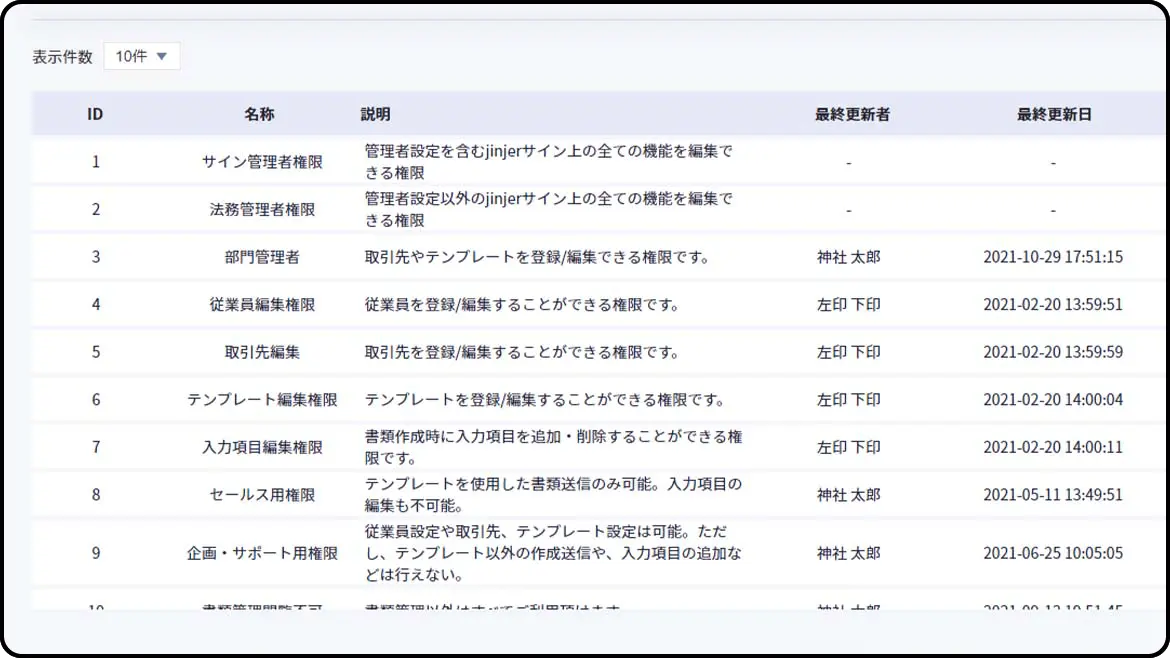Click the 2021-06-25 10:05:05 update date
This screenshot has width=1170, height=658.
click(1053, 553)
